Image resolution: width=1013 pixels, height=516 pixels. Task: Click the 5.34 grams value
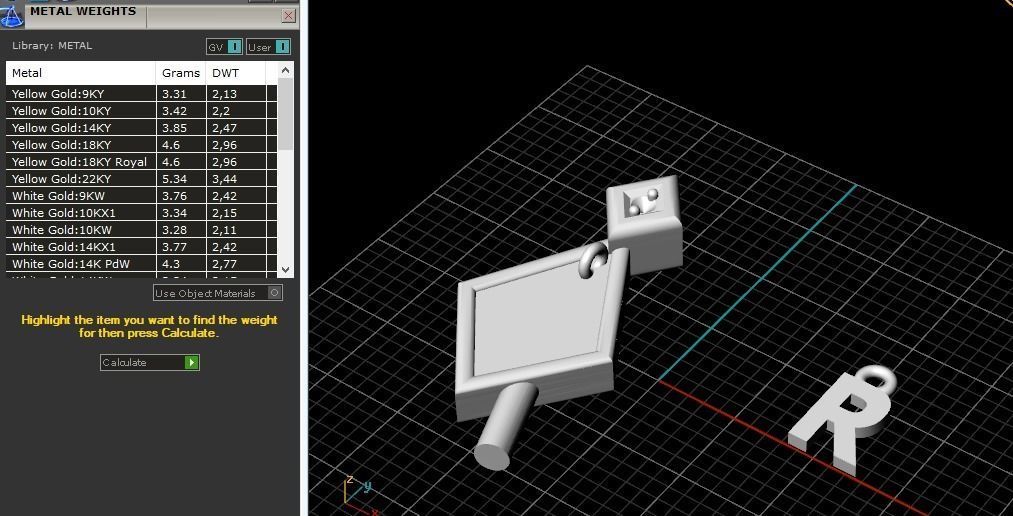click(x=174, y=179)
